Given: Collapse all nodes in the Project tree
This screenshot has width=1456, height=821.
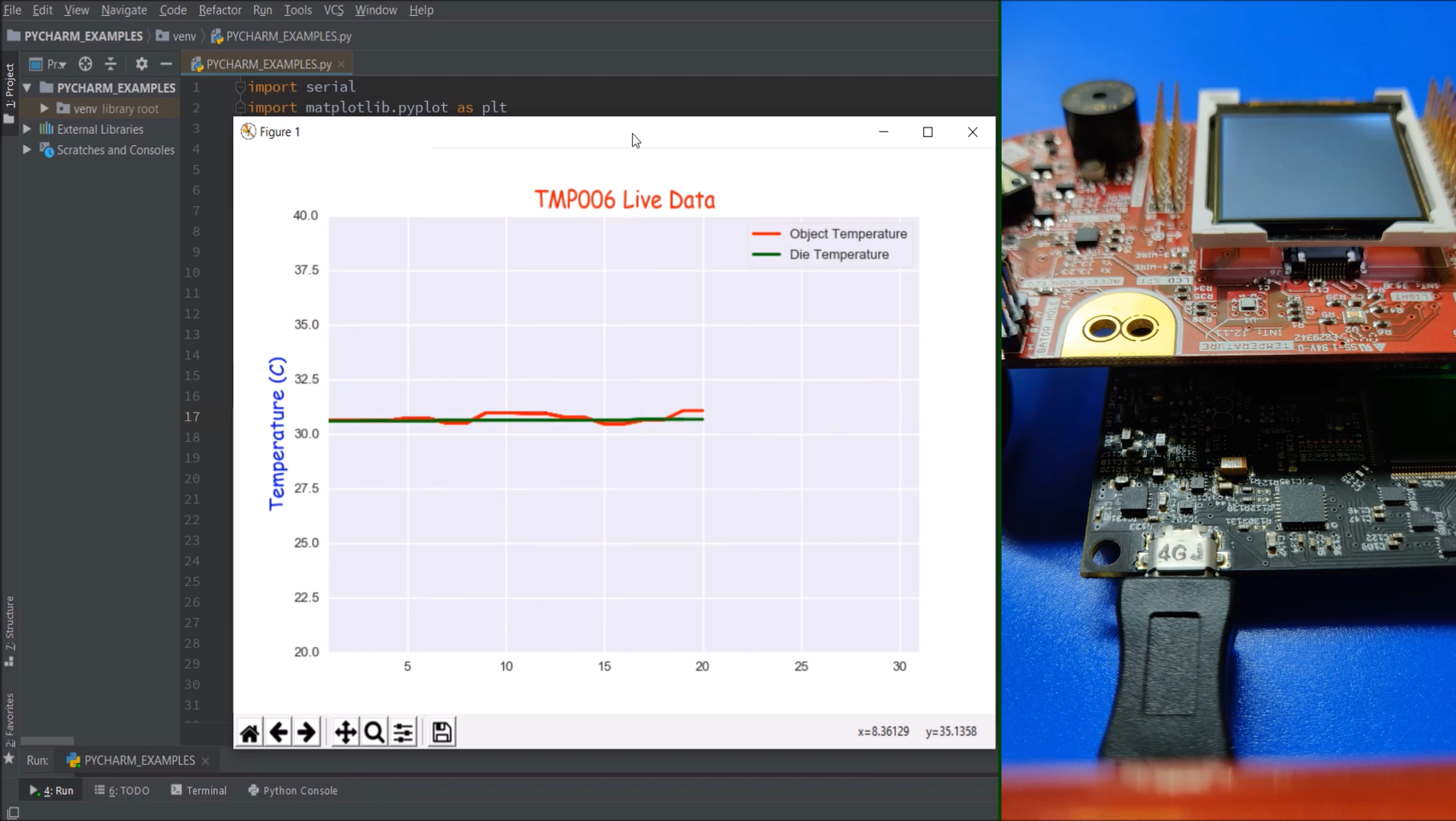Looking at the screenshot, I should [x=111, y=63].
